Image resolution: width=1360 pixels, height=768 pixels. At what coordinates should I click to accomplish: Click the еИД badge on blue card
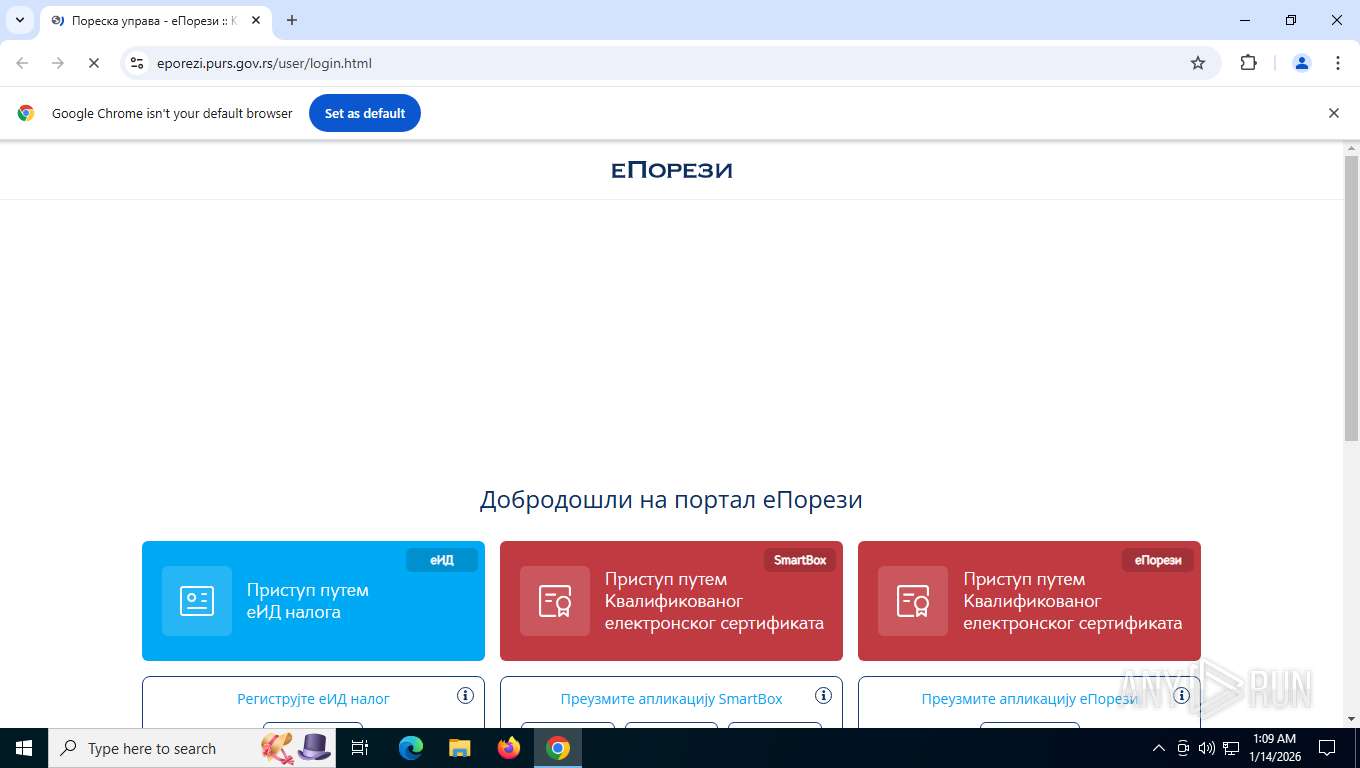pos(442,560)
